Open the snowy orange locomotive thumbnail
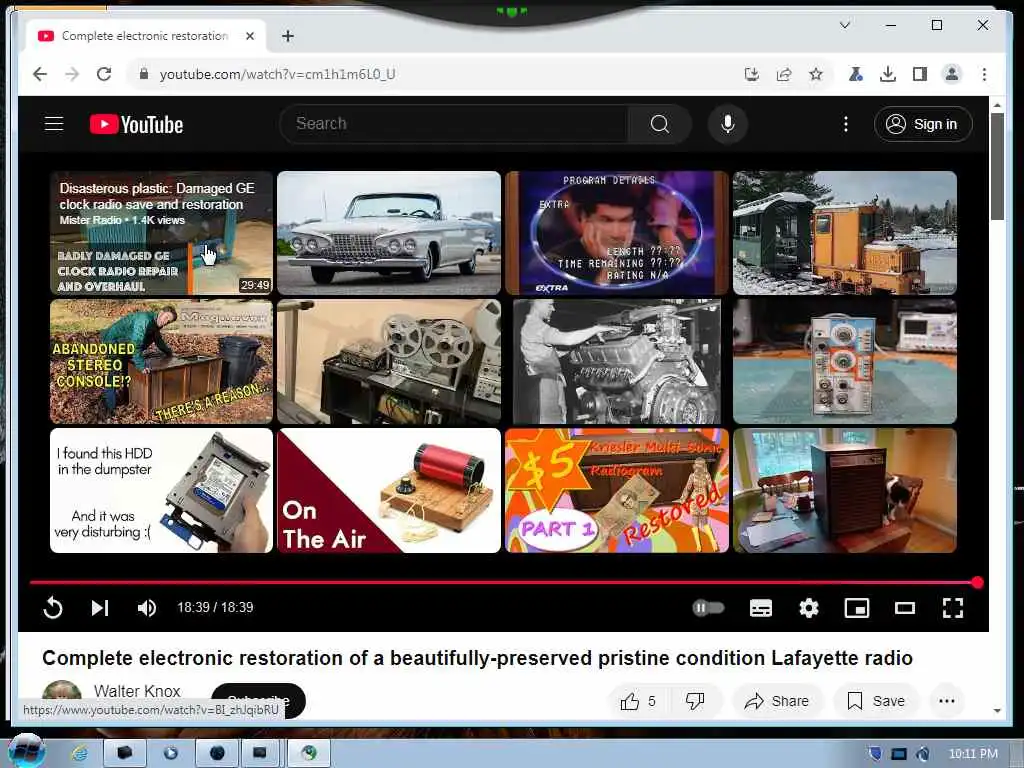This screenshot has height=768, width=1024. (844, 233)
